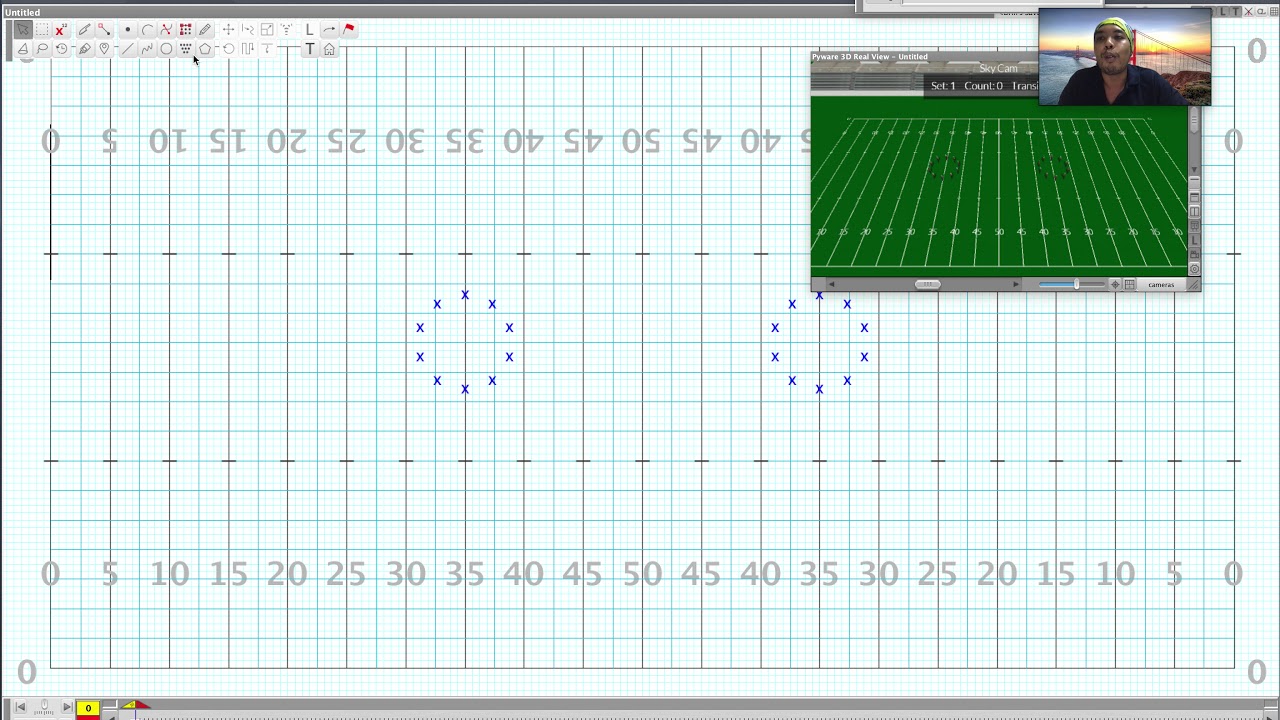The height and width of the screenshot is (720, 1280).
Task: Toggle the L labels icon in Real View sidebar
Action: click(x=1194, y=240)
